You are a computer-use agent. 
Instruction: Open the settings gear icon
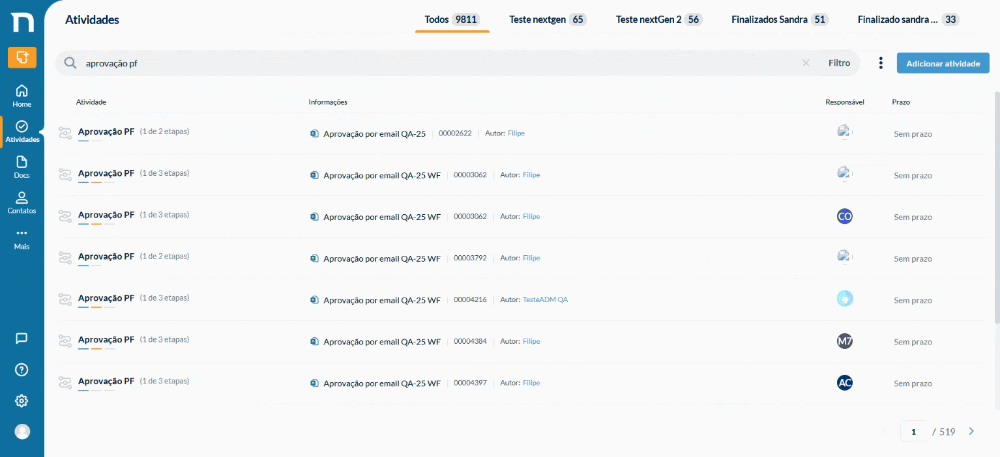(x=22, y=400)
